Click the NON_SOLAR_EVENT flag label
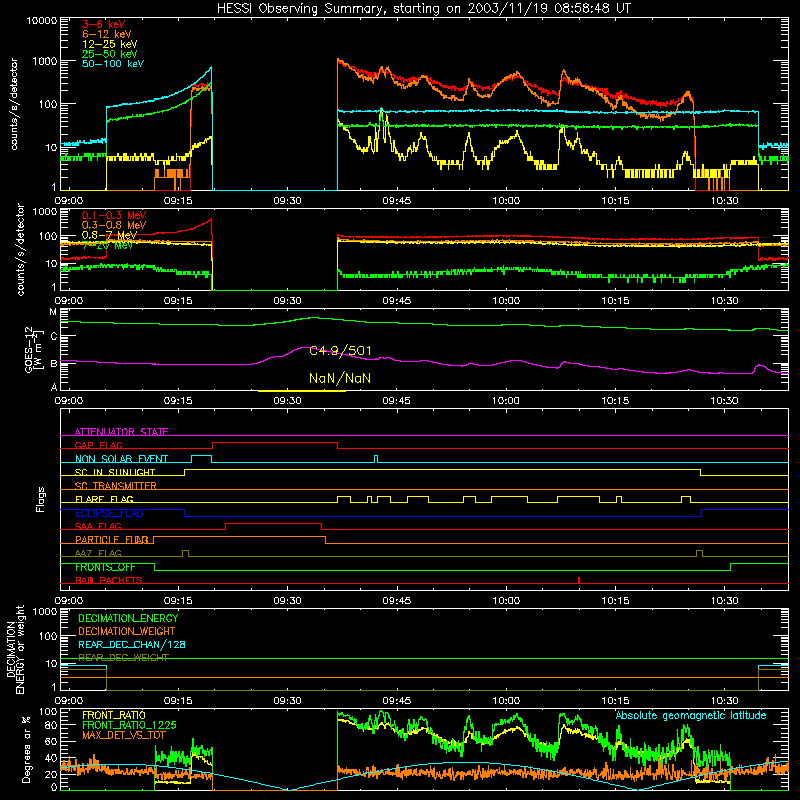The width and height of the screenshot is (800, 800). tap(121, 459)
